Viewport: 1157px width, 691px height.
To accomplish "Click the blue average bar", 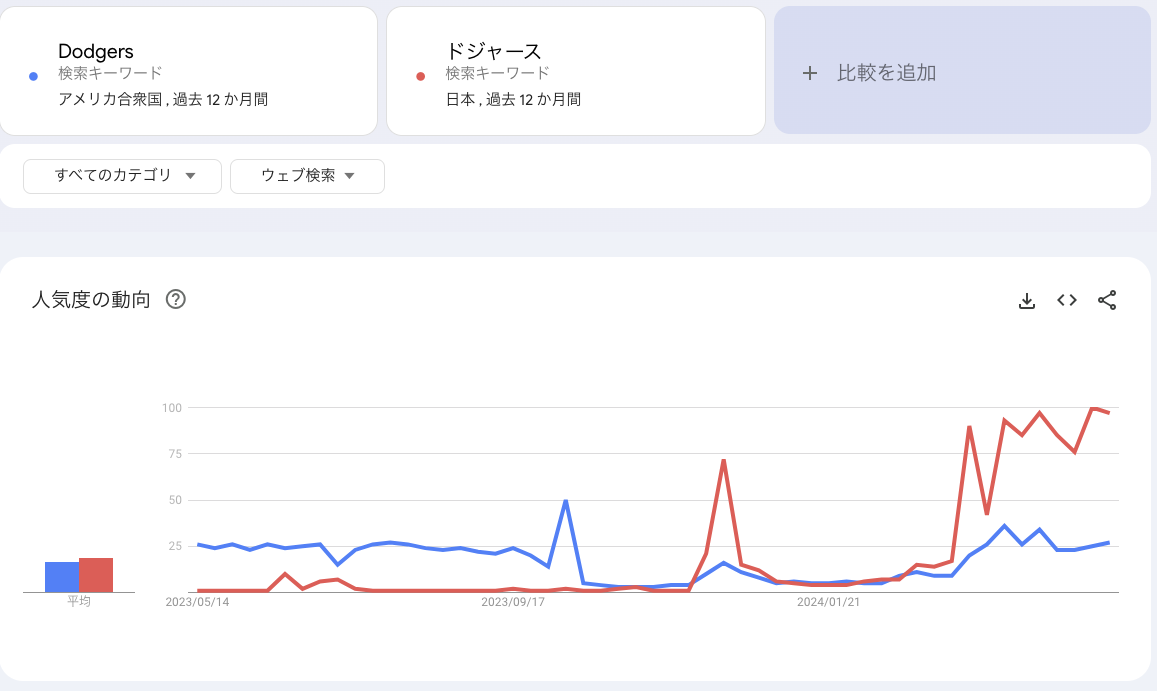I will click(62, 577).
